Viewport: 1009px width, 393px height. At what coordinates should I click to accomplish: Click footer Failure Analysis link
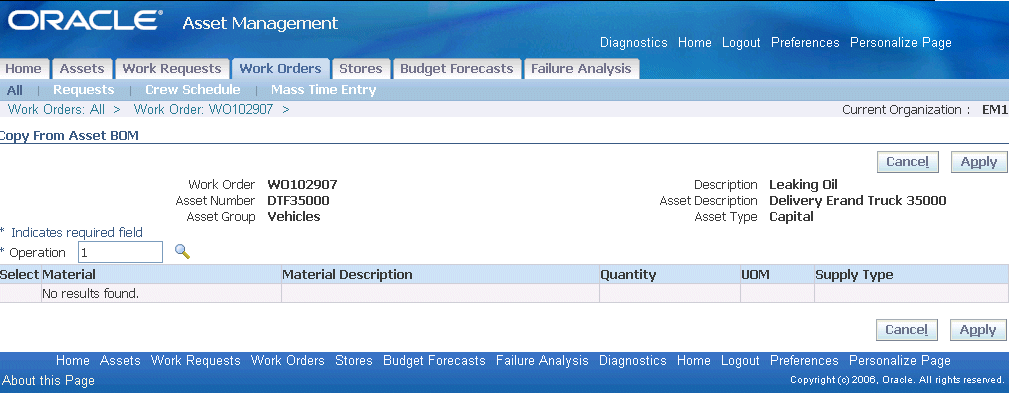coord(542,361)
